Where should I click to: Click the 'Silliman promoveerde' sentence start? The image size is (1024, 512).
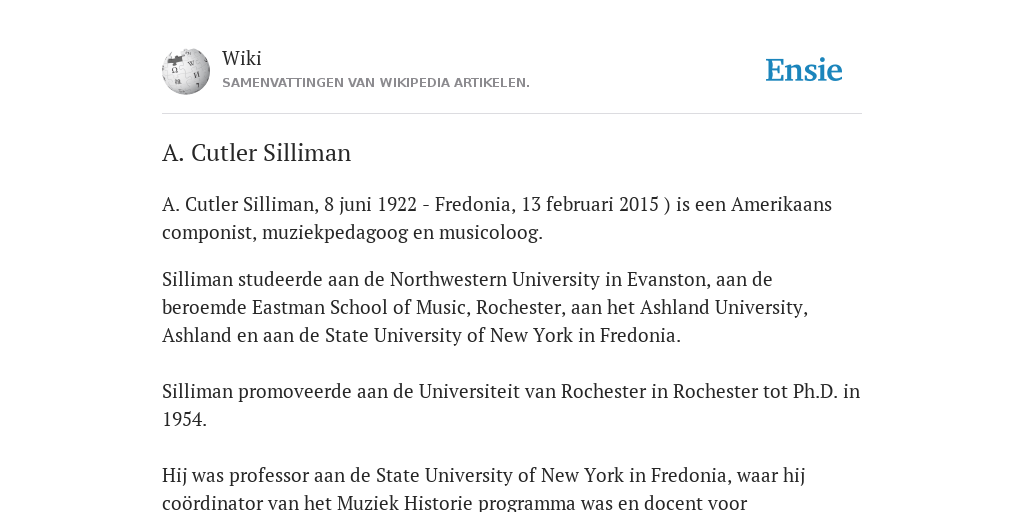(x=257, y=392)
